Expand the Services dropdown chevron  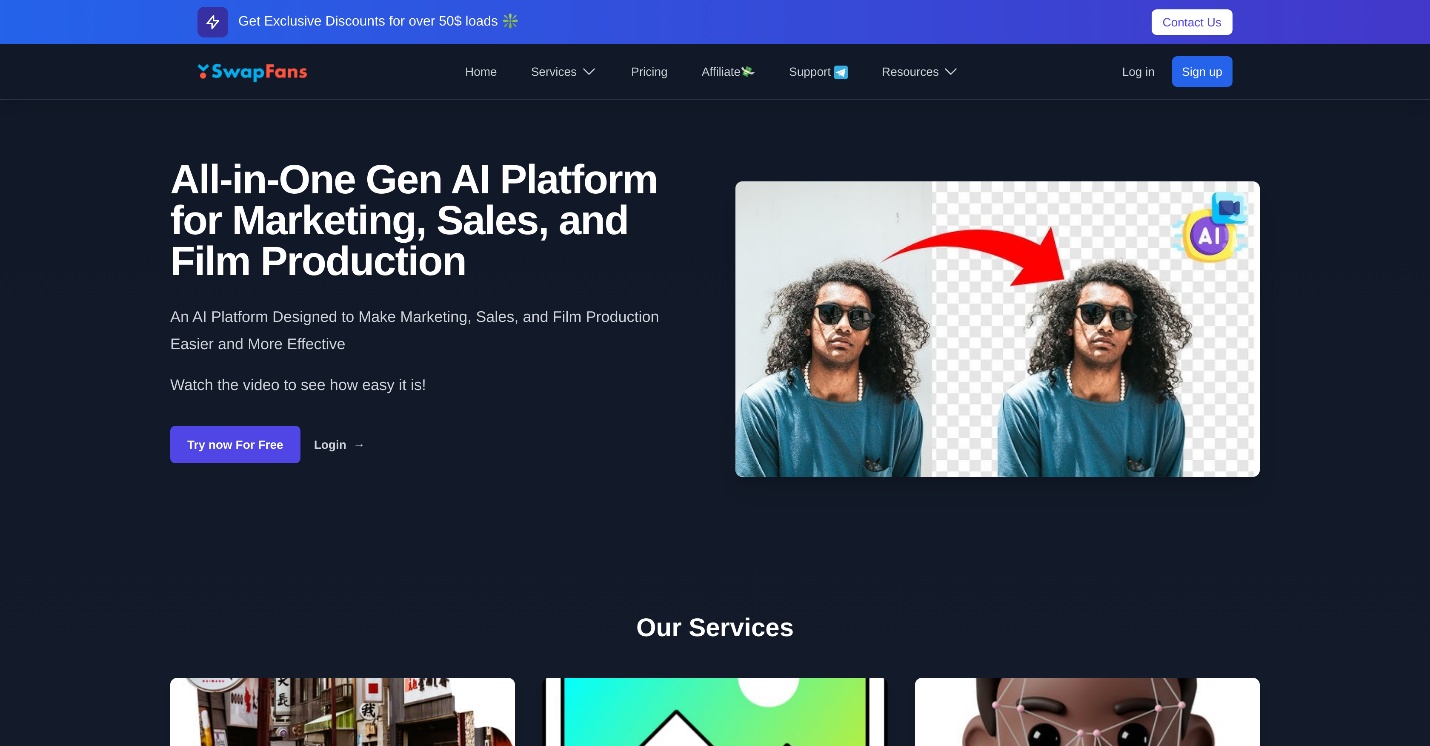click(x=590, y=72)
